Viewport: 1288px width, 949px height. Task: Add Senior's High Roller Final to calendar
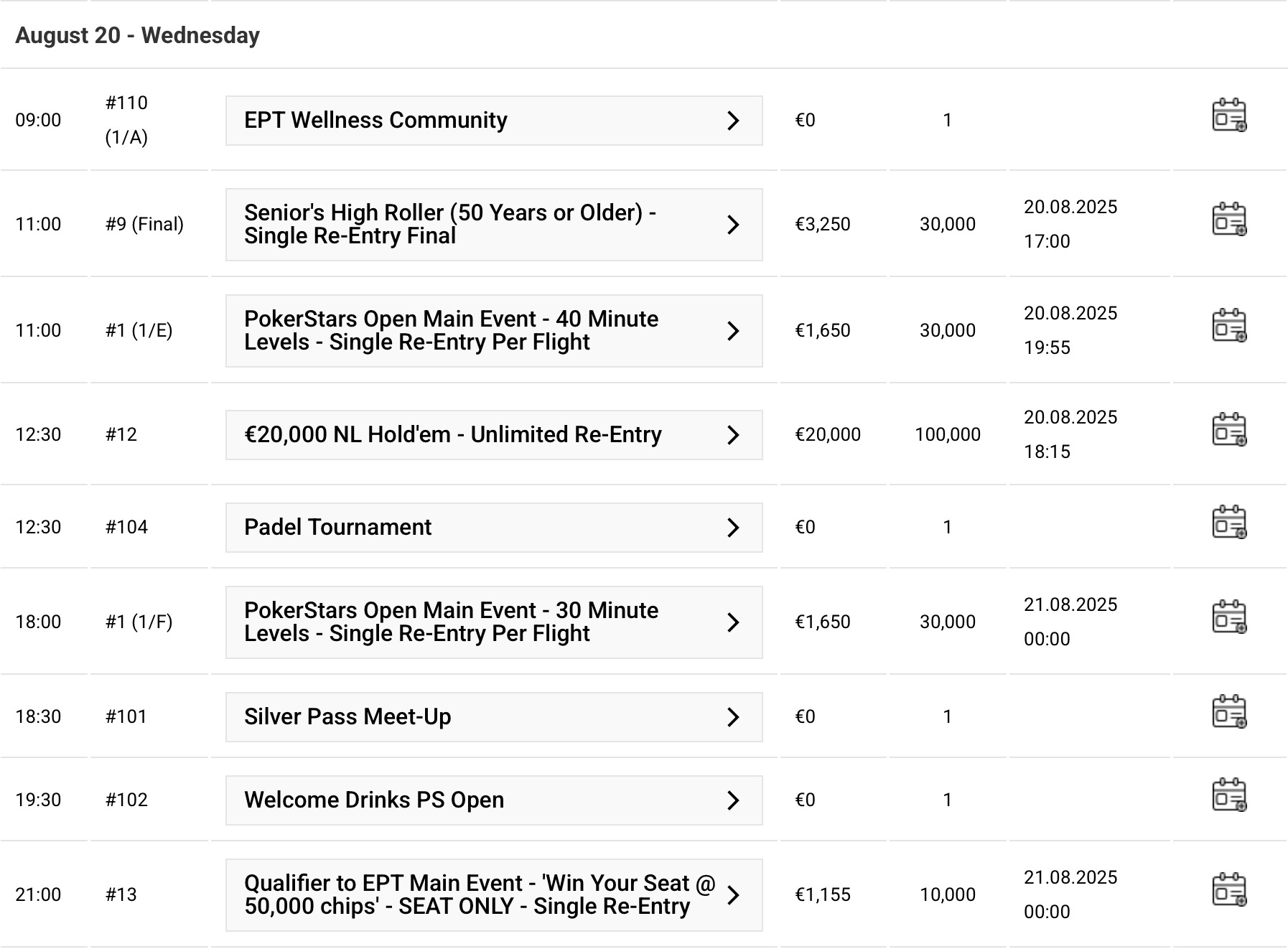[x=1229, y=220]
